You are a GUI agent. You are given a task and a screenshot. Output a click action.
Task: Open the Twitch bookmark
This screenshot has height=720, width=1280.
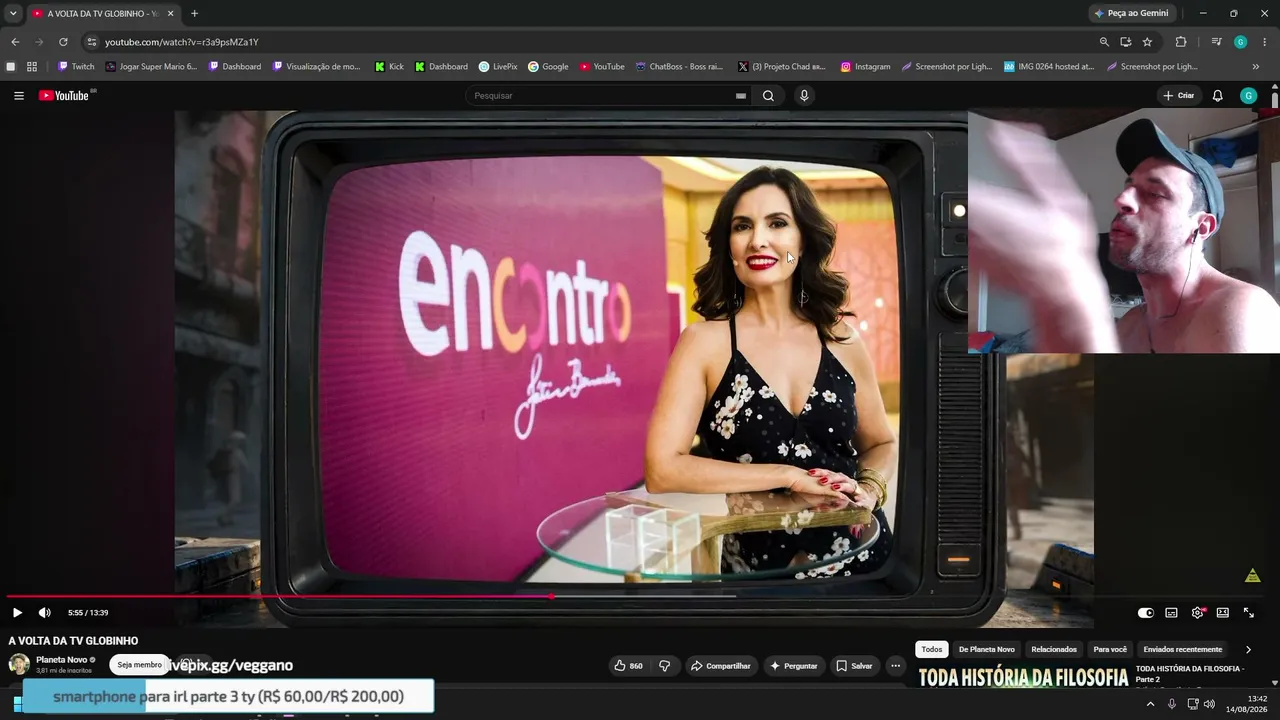pyautogui.click(x=76, y=67)
